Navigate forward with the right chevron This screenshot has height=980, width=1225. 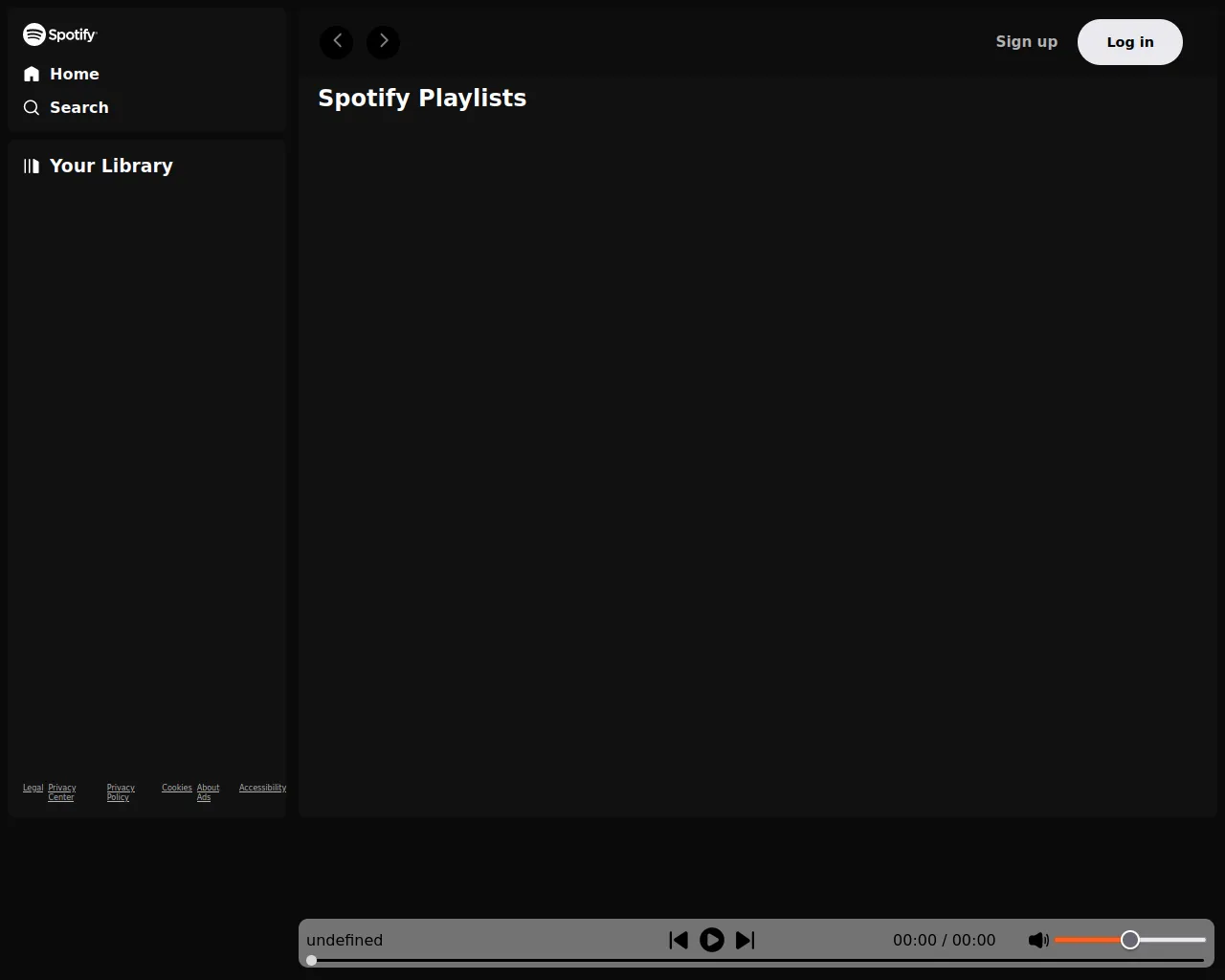pos(383,41)
